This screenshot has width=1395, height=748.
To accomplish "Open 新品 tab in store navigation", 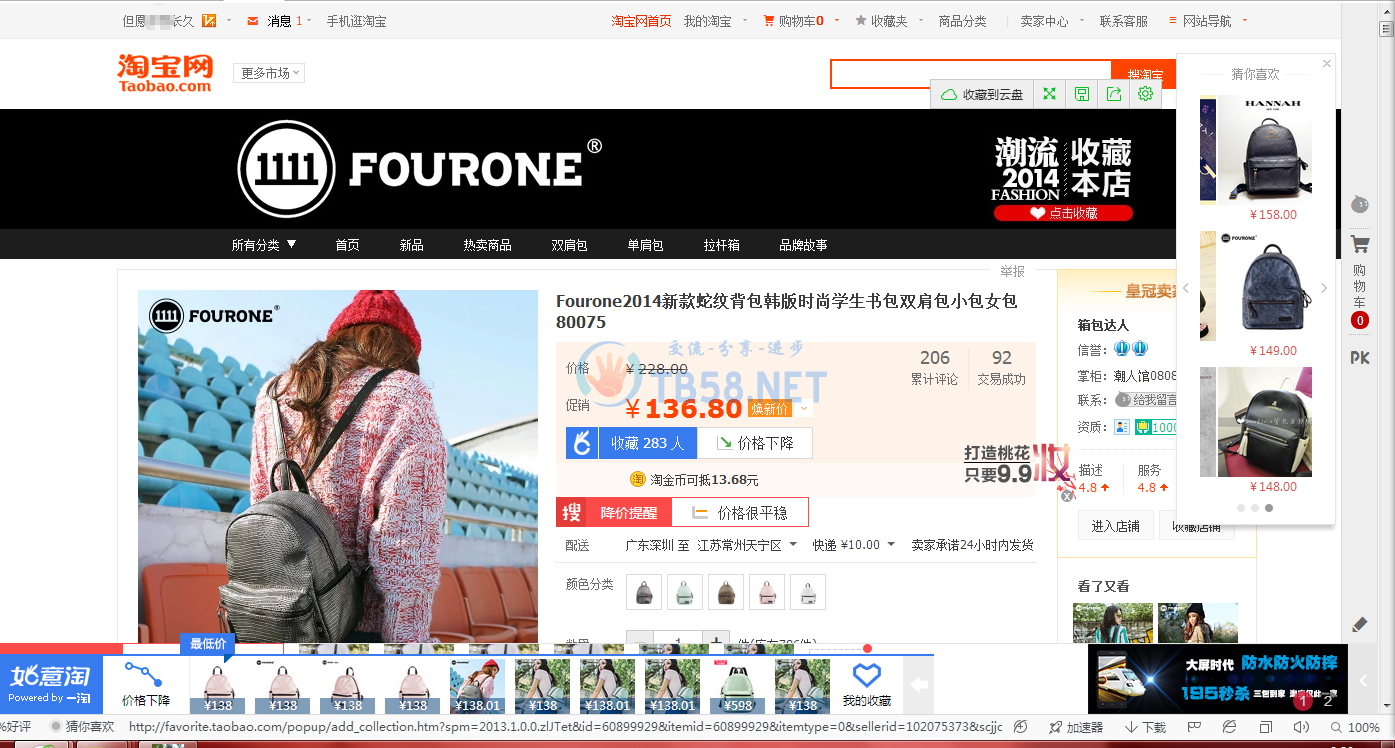I will click(411, 245).
